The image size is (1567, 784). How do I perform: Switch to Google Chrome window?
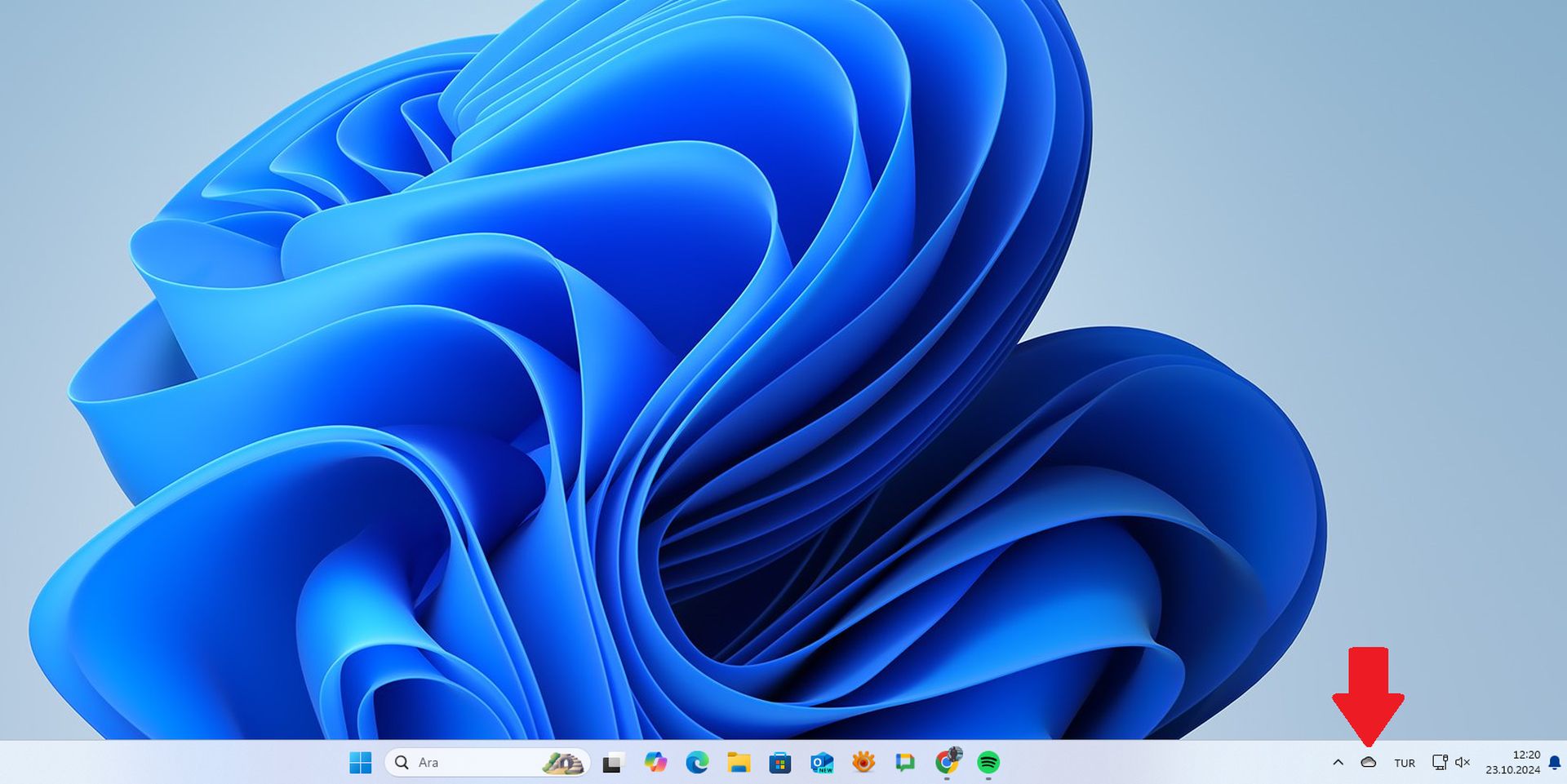(948, 763)
